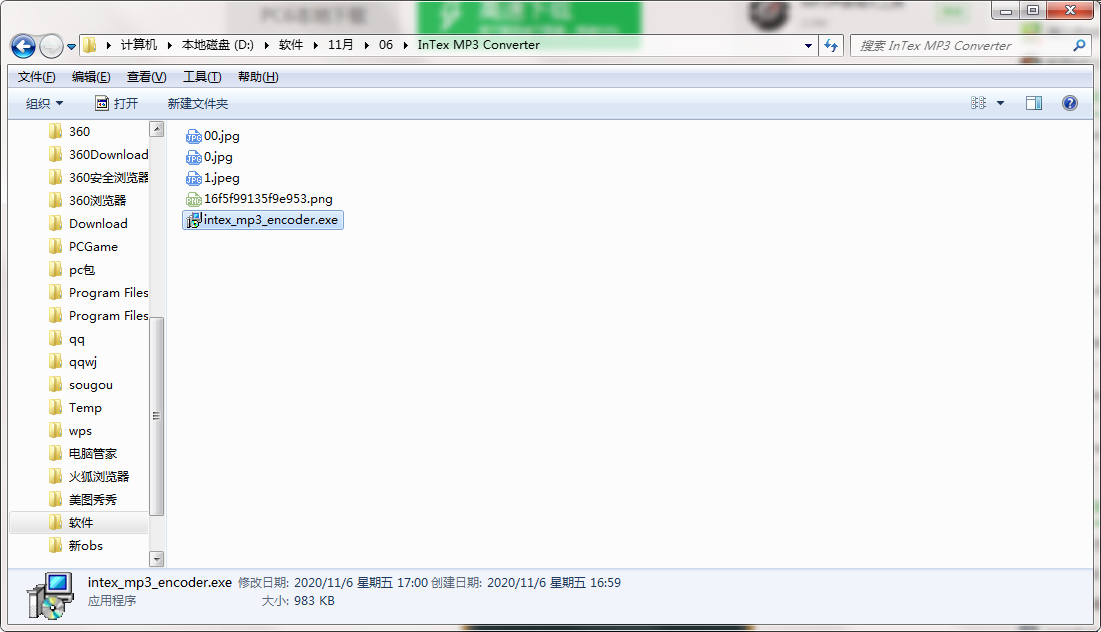Screen dimensions: 1101x632
Task: Select the pc包 folder in the tree
Action: point(72,270)
